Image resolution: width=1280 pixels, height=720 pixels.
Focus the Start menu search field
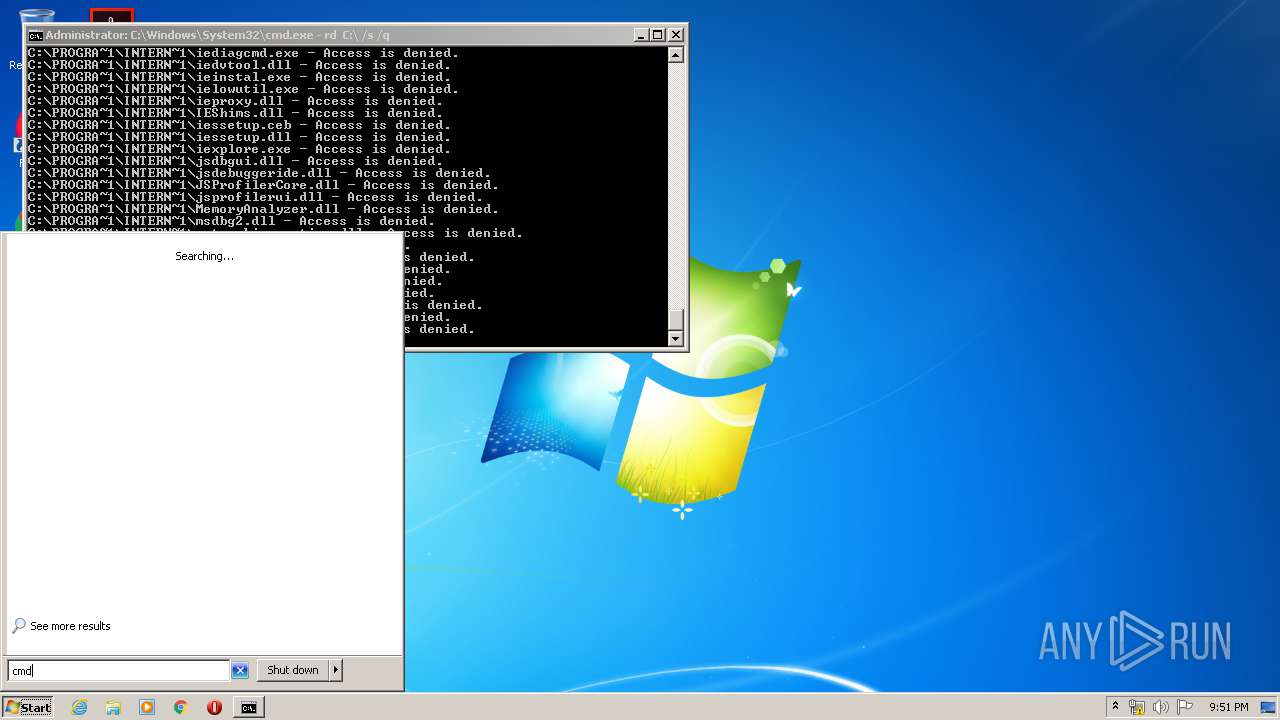pyautogui.click(x=119, y=670)
